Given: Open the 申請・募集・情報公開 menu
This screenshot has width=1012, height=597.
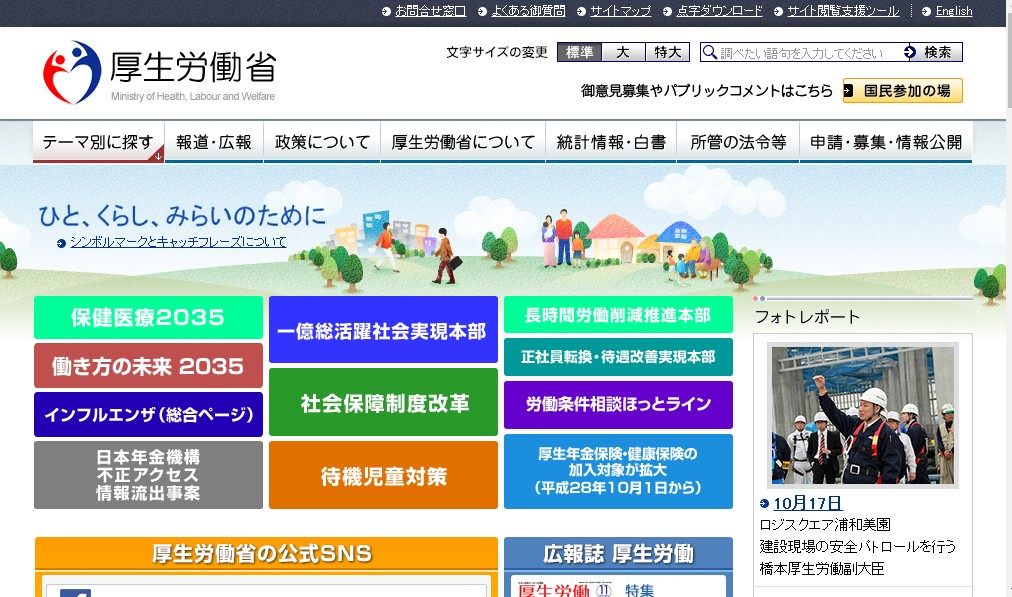Looking at the screenshot, I should click(x=886, y=141).
